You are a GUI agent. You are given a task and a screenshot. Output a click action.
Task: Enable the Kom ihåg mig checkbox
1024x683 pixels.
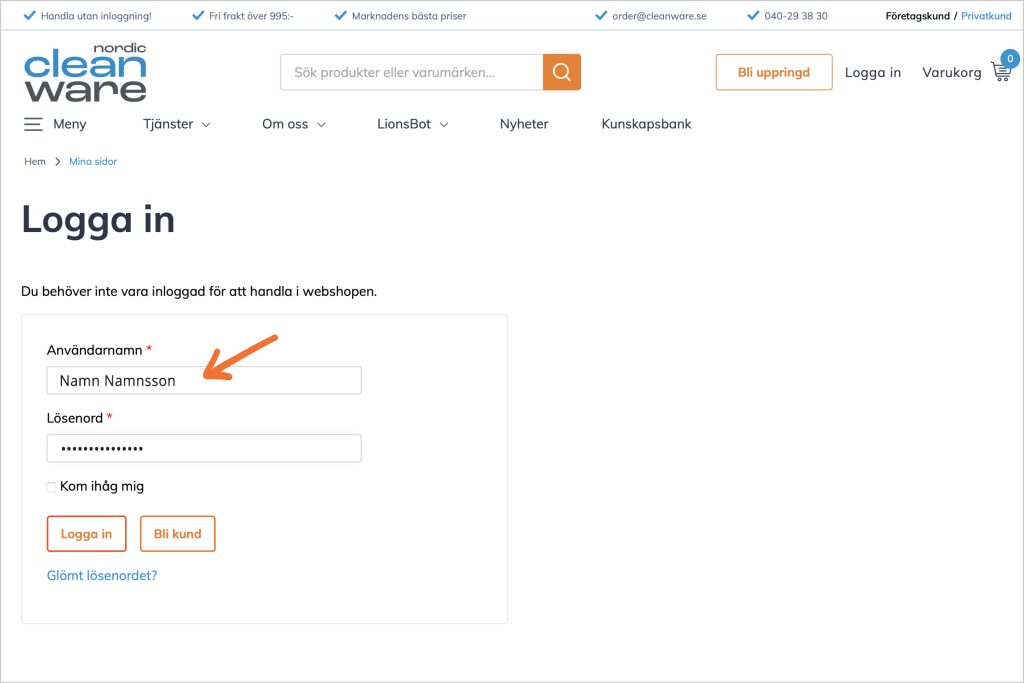[51, 487]
